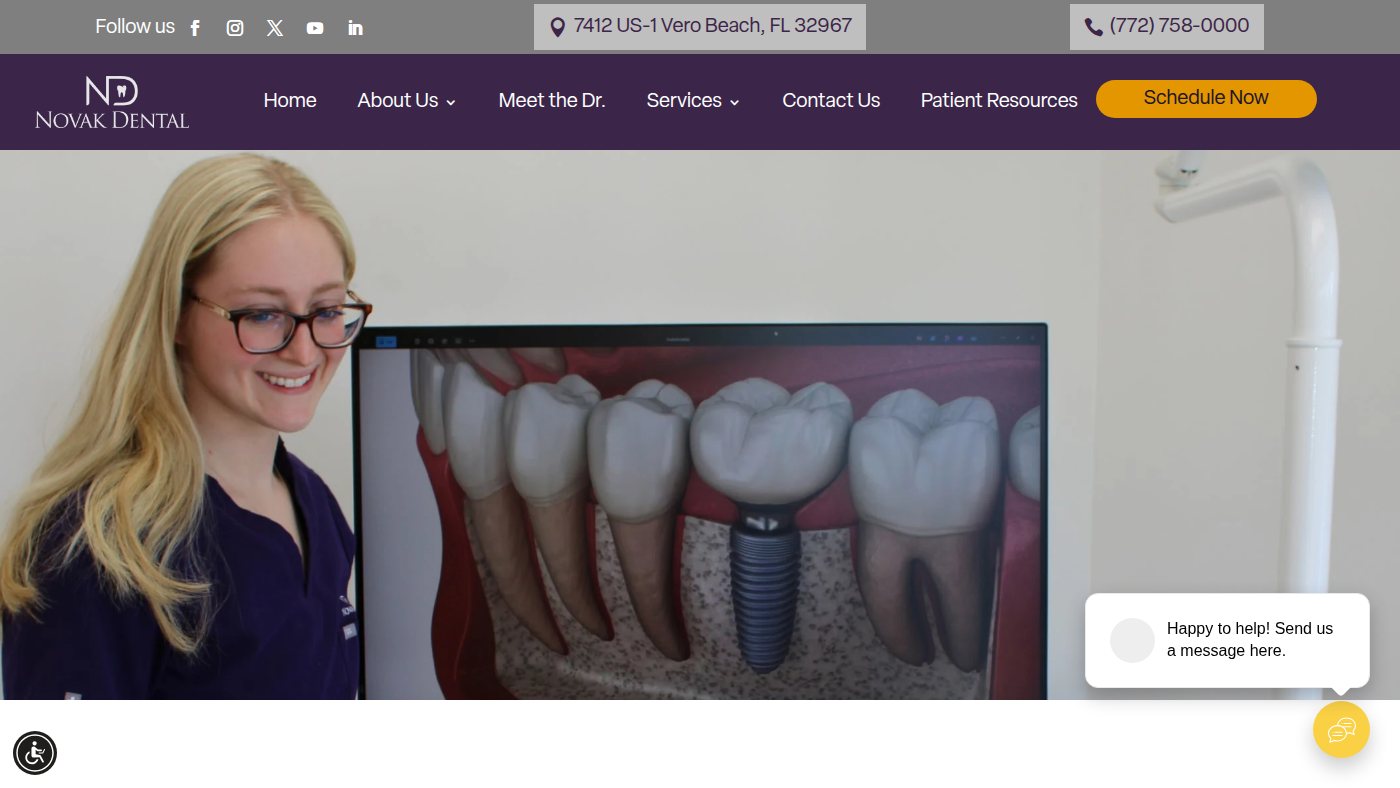This screenshot has width=1400, height=788.
Task: Open the yellow chat bubble widget
Action: [x=1341, y=729]
